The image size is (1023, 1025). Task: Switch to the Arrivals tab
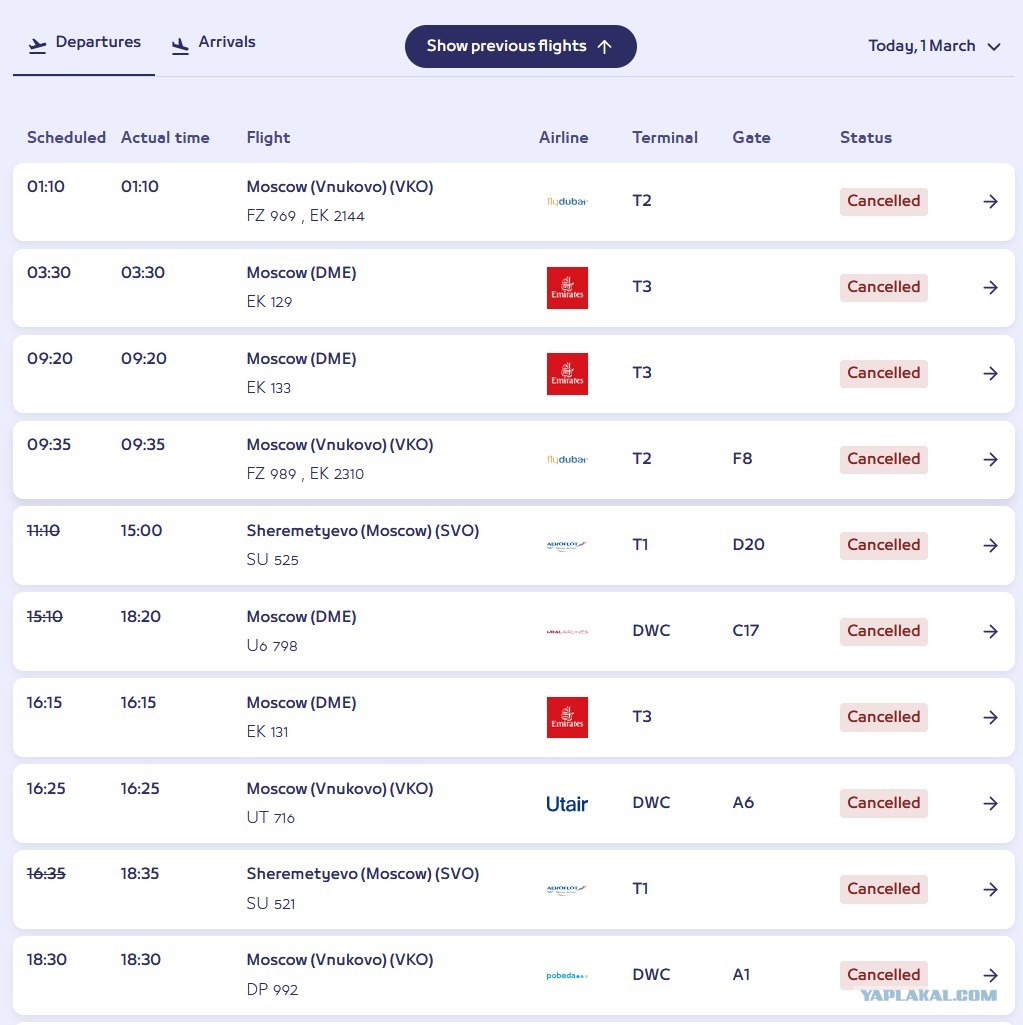tap(213, 43)
